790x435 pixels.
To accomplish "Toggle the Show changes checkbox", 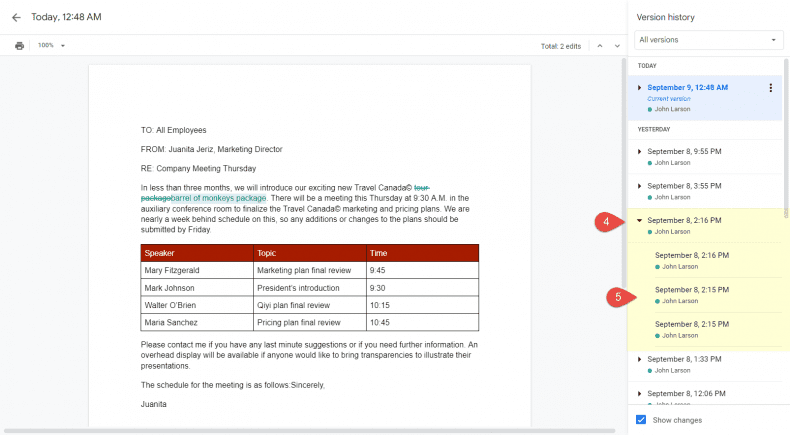I will click(642, 419).
